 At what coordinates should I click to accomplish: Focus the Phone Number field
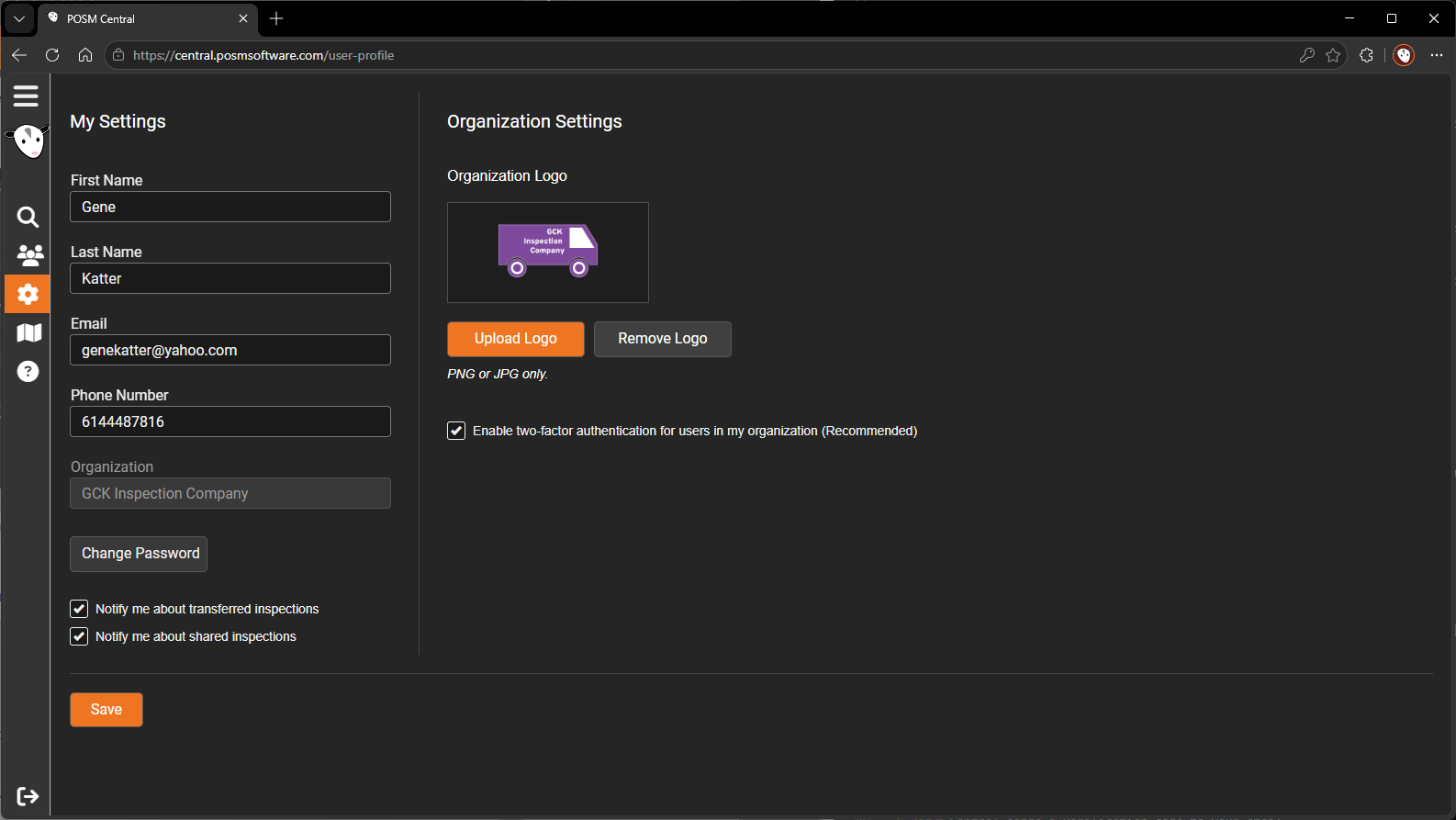point(230,421)
